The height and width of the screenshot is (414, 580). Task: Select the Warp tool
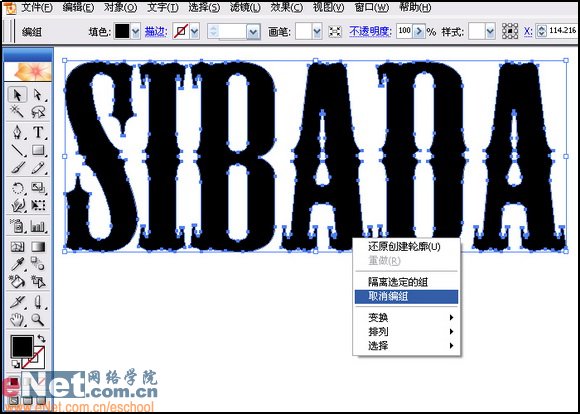tap(17, 205)
